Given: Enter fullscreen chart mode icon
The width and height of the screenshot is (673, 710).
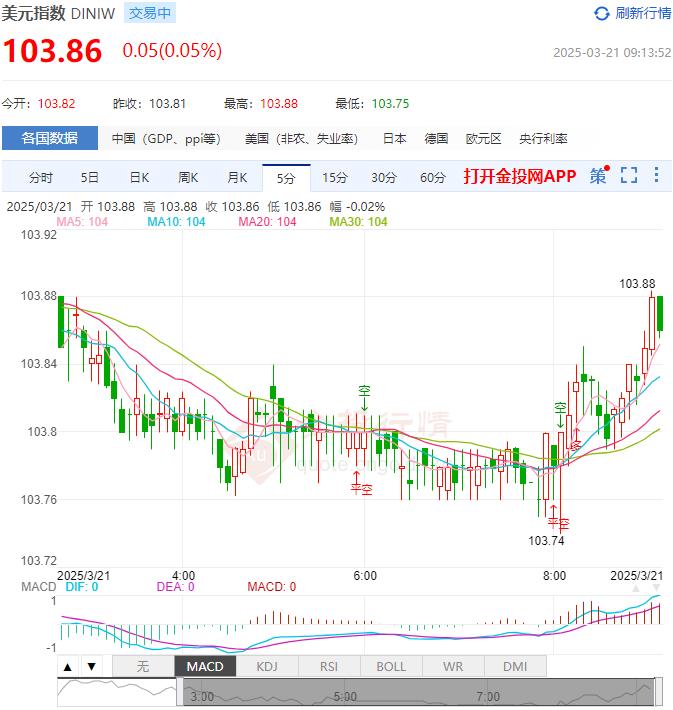Looking at the screenshot, I should click(629, 175).
